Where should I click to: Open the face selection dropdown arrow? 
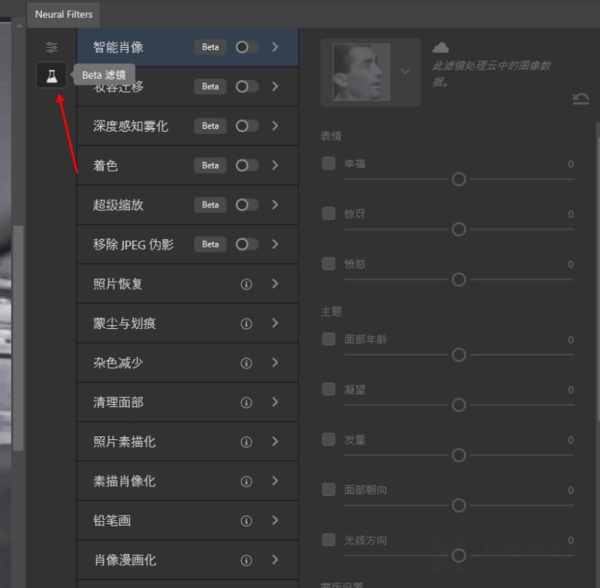[405, 72]
